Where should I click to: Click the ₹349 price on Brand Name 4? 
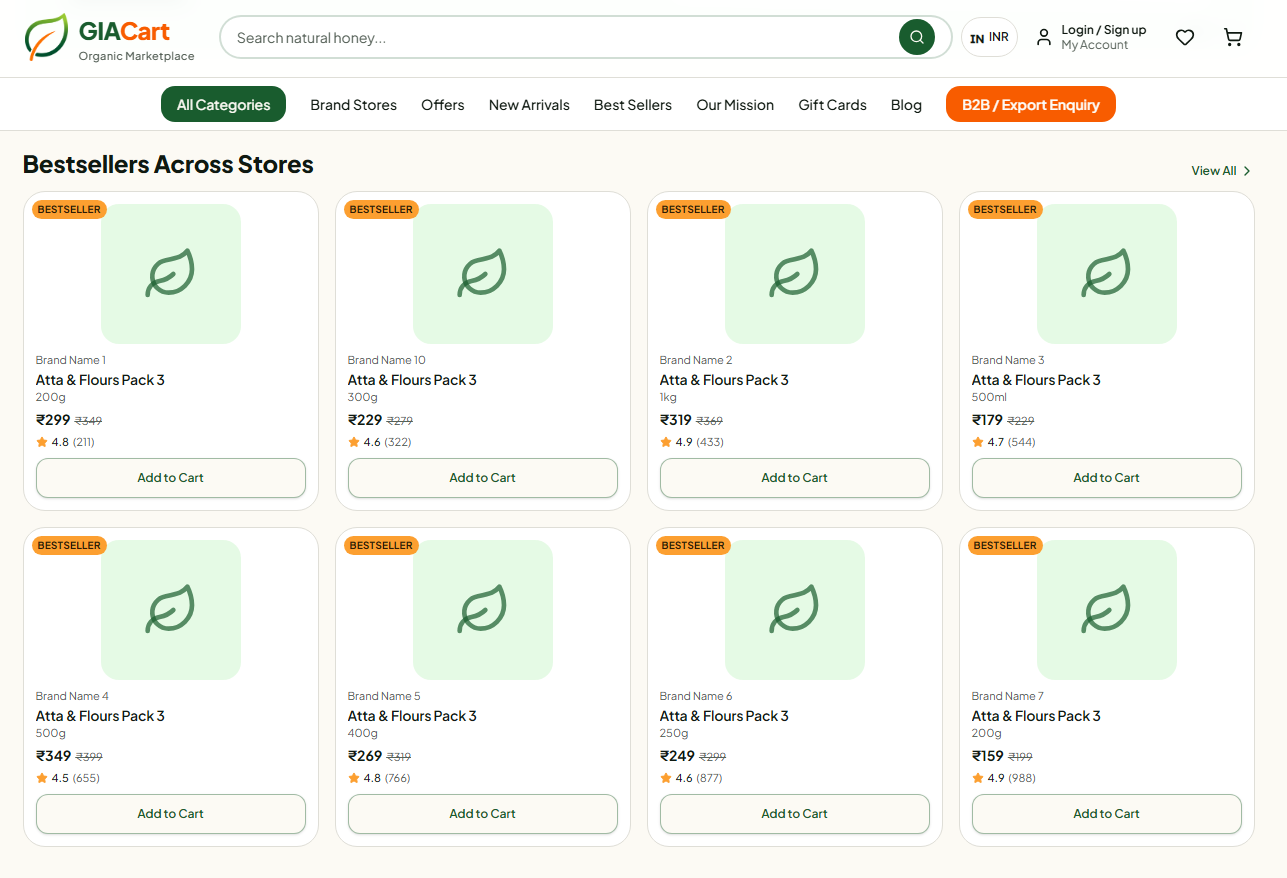54,756
